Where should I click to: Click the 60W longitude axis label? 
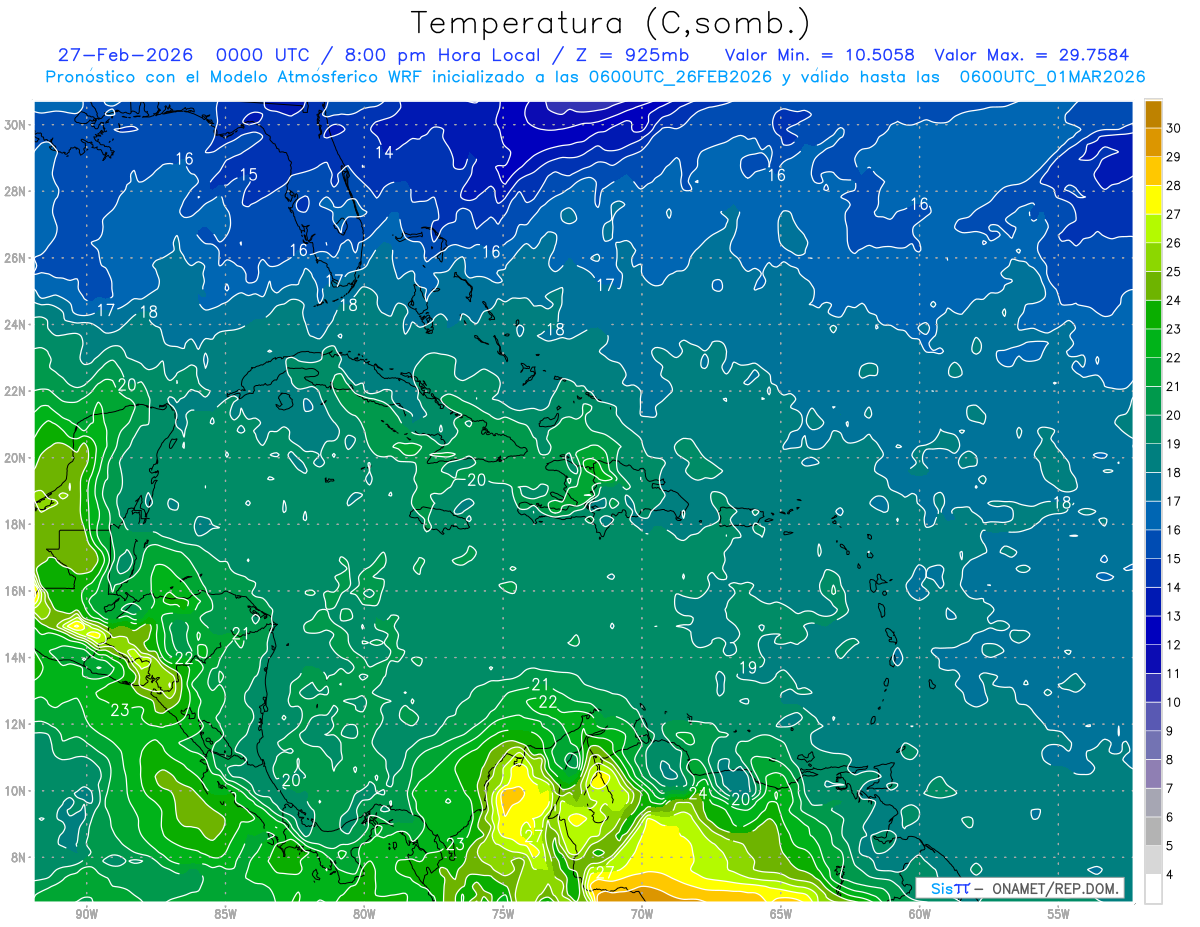pyautogui.click(x=920, y=914)
